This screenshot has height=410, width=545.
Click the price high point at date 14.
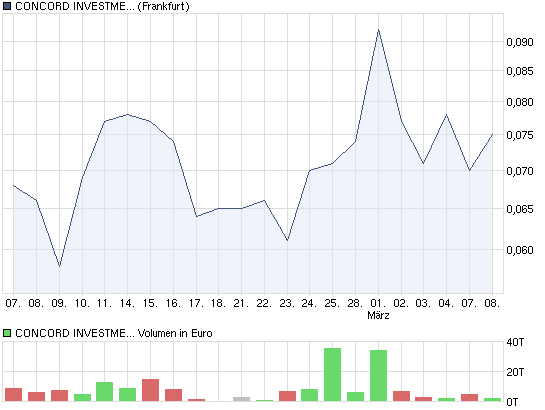tap(128, 114)
